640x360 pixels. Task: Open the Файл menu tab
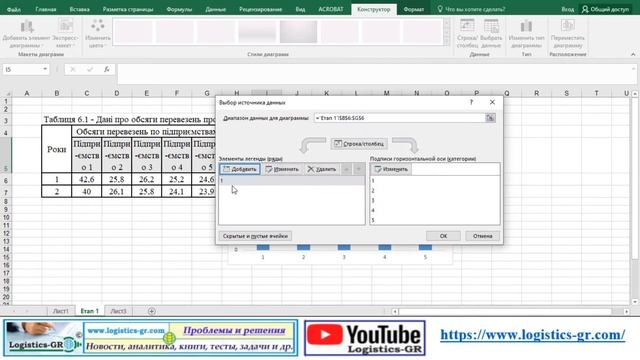[14, 9]
